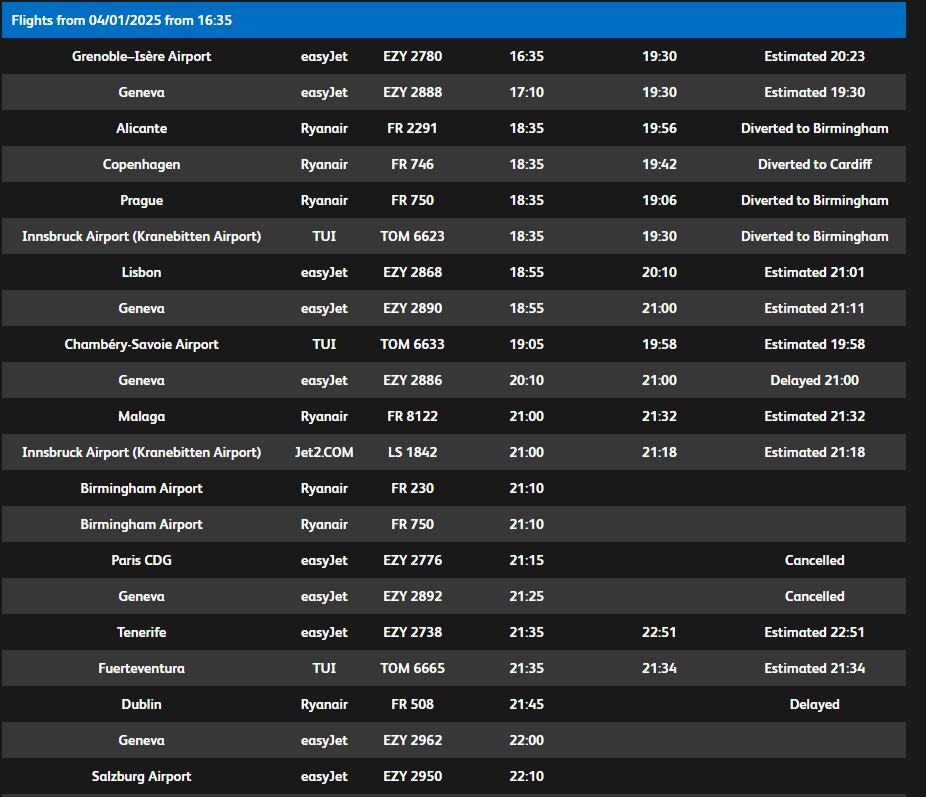926x797 pixels.
Task: Click flight number FR 508
Action: [x=412, y=704]
